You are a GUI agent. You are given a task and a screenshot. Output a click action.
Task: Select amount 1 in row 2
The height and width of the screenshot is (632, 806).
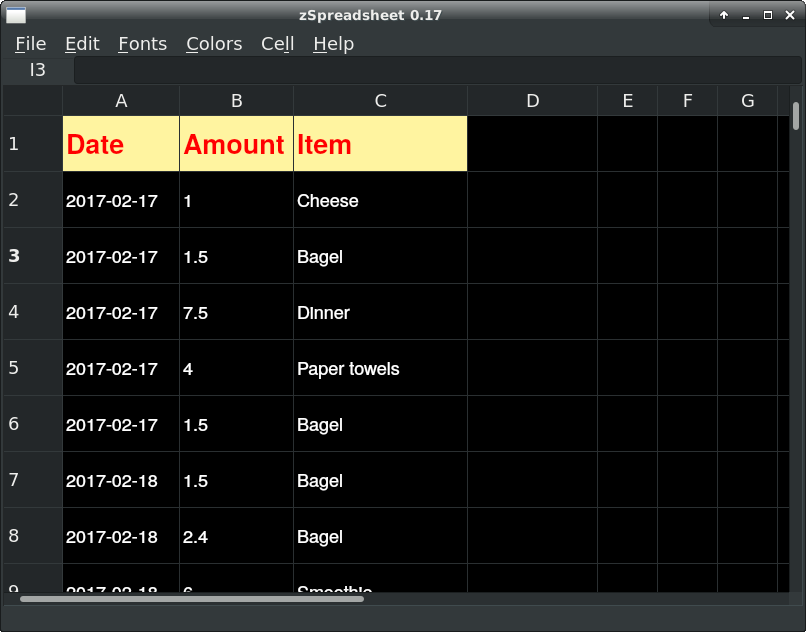tap(236, 200)
